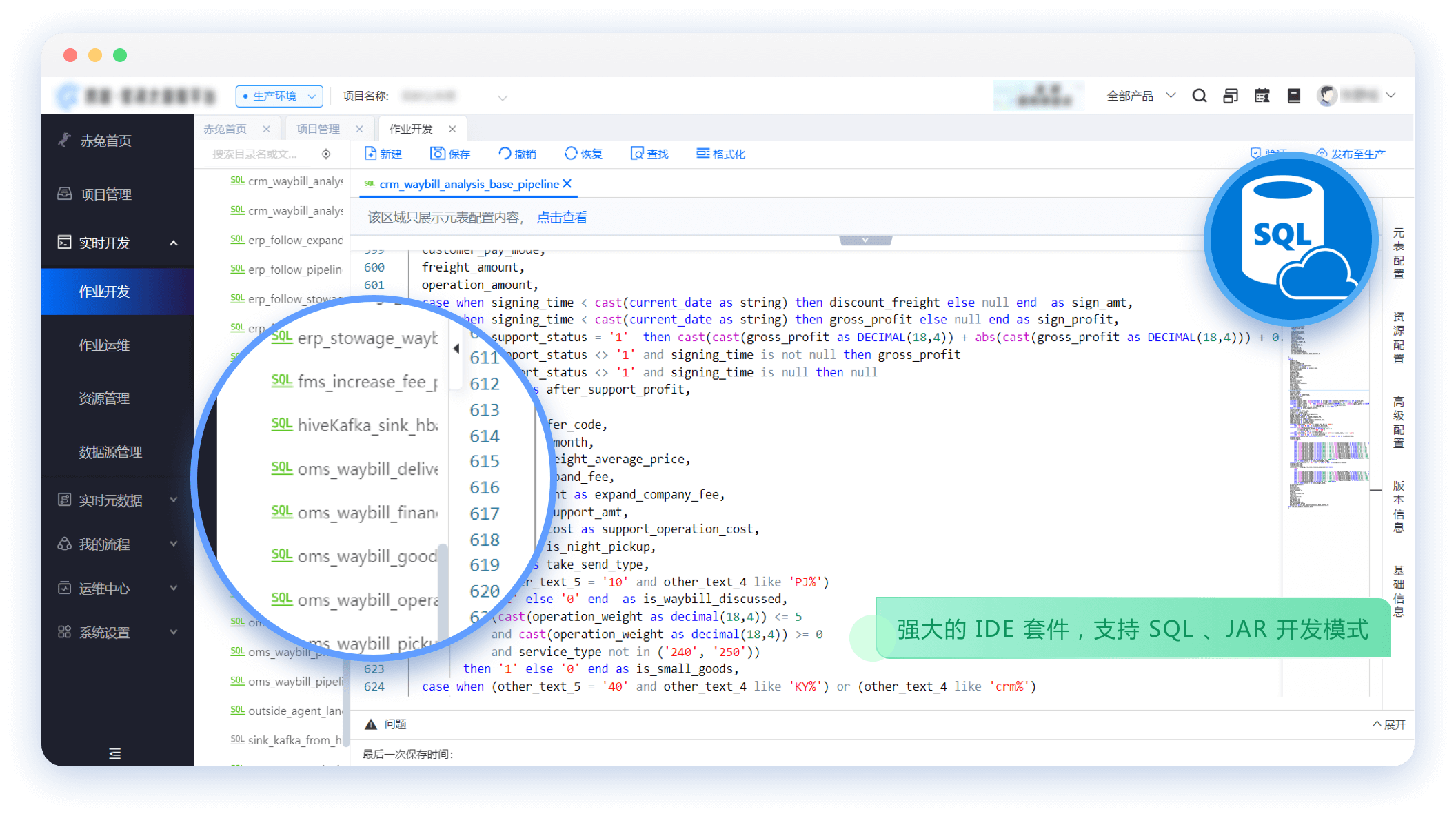Click the calendar icon in top header
This screenshot has width=1456, height=816.
(x=1262, y=96)
